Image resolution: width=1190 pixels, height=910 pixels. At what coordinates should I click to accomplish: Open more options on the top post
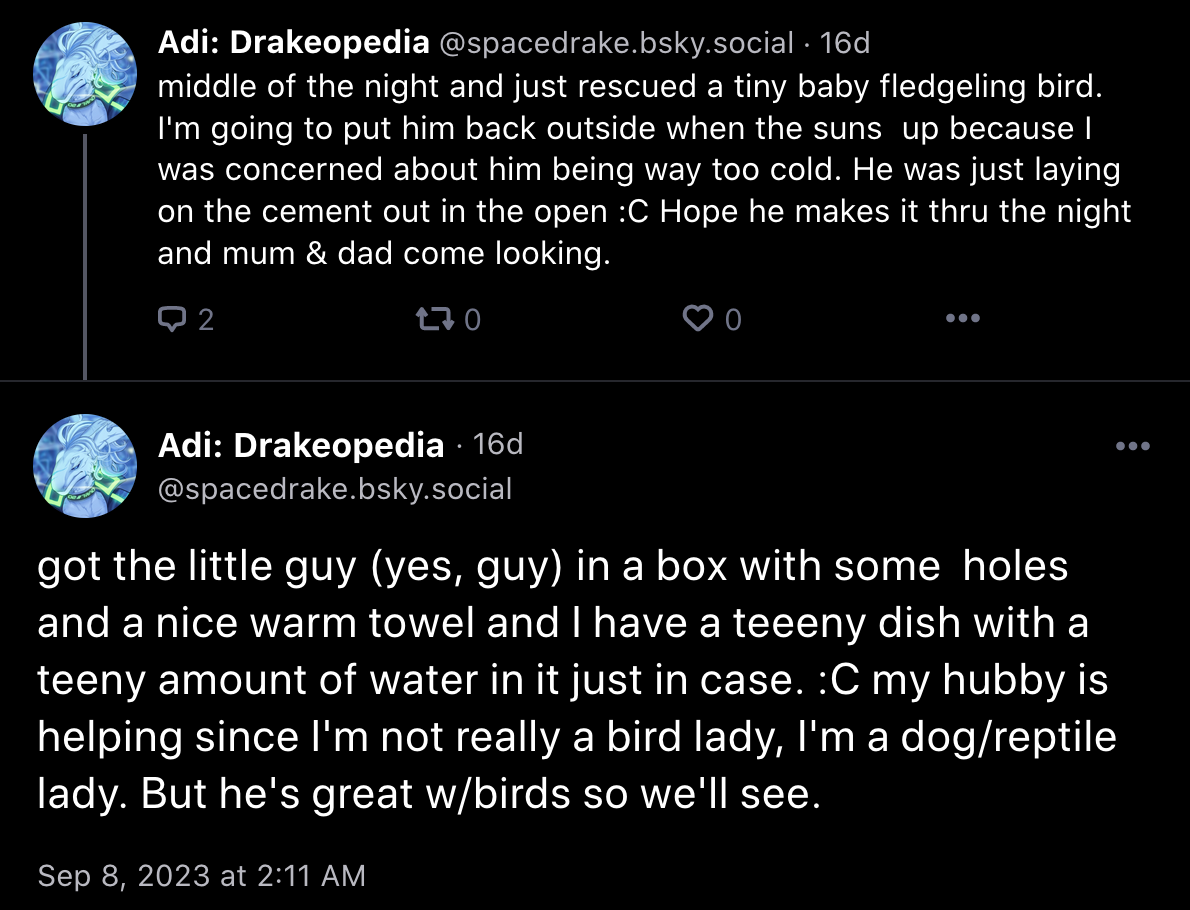pos(962,318)
